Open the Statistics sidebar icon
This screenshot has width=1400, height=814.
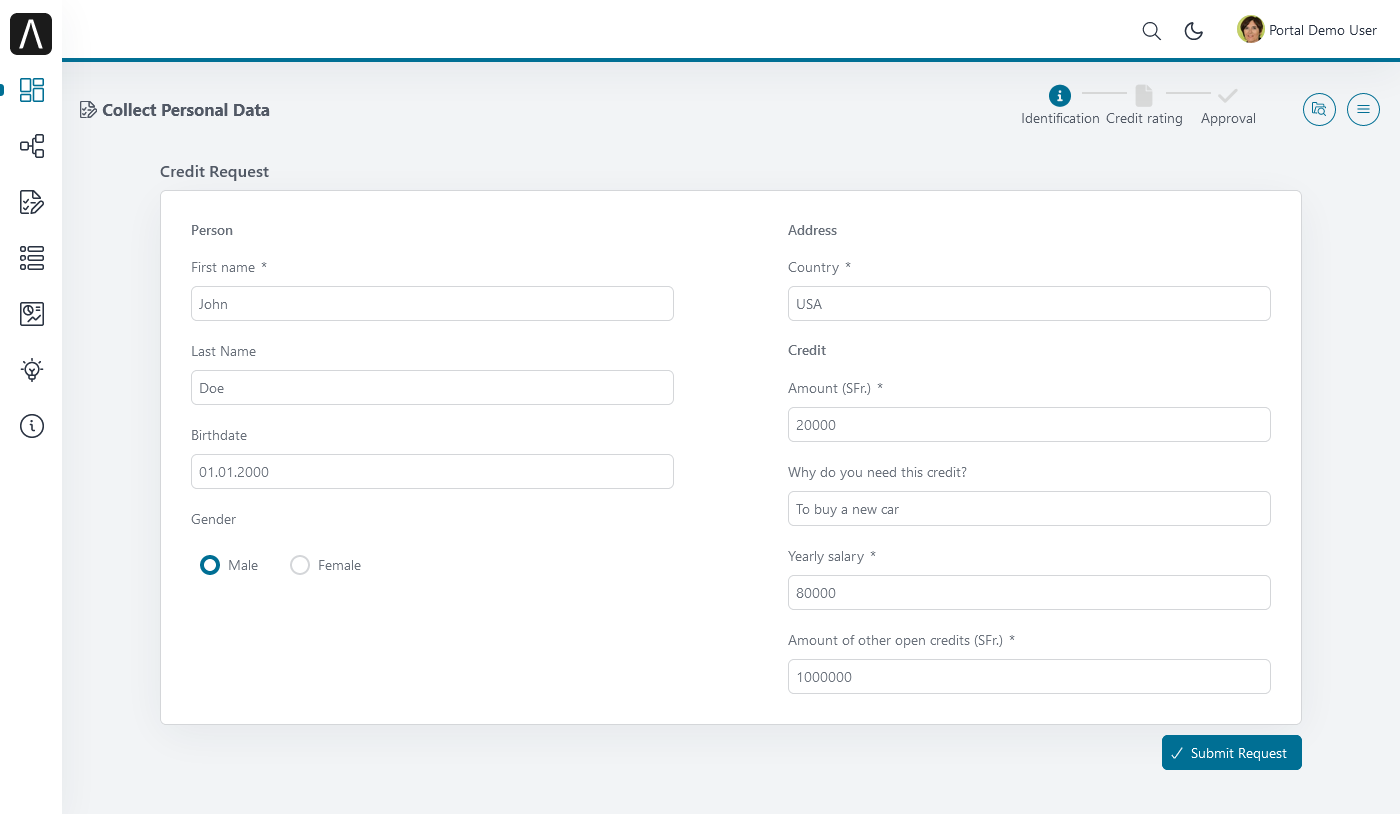(x=32, y=314)
